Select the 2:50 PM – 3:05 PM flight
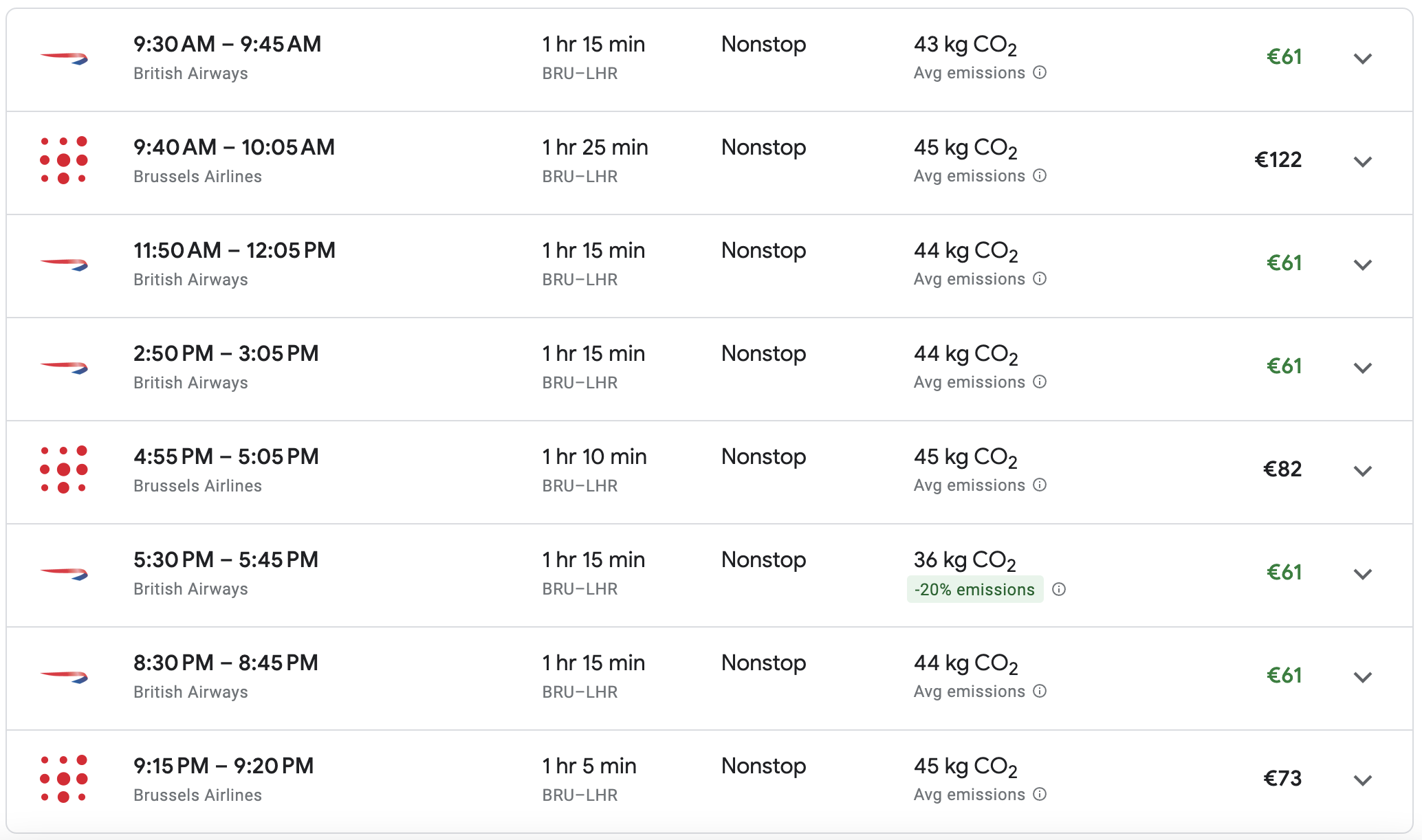The image size is (1422, 840). (x=226, y=354)
